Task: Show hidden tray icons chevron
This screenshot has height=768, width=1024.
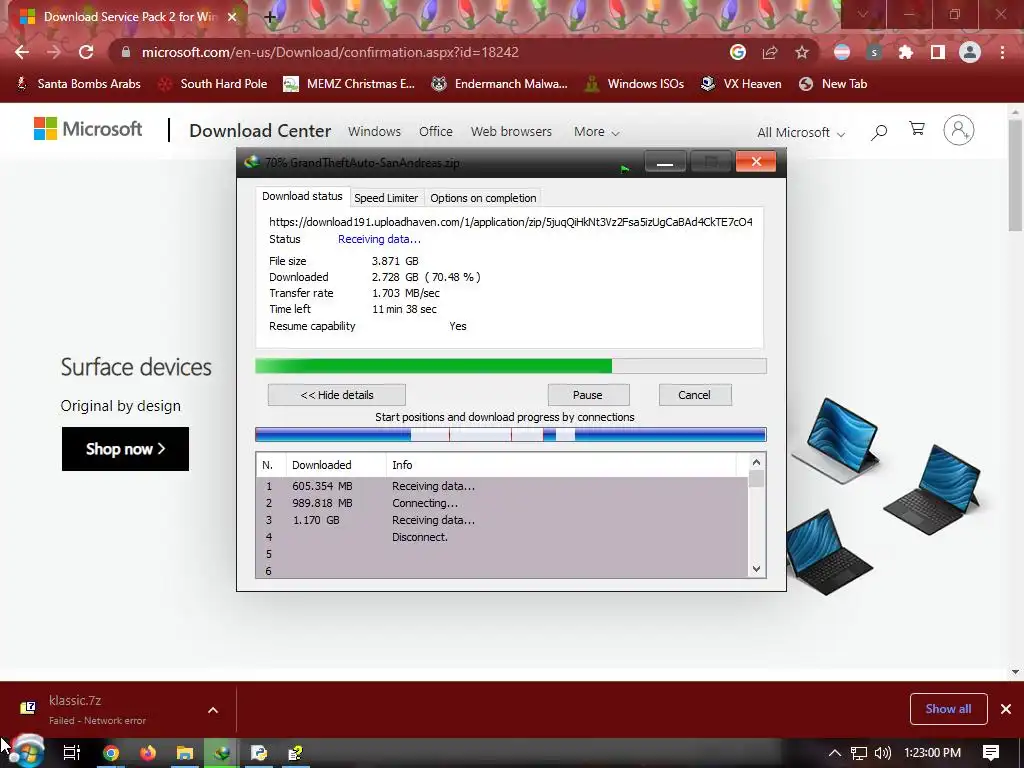Action: 835,753
